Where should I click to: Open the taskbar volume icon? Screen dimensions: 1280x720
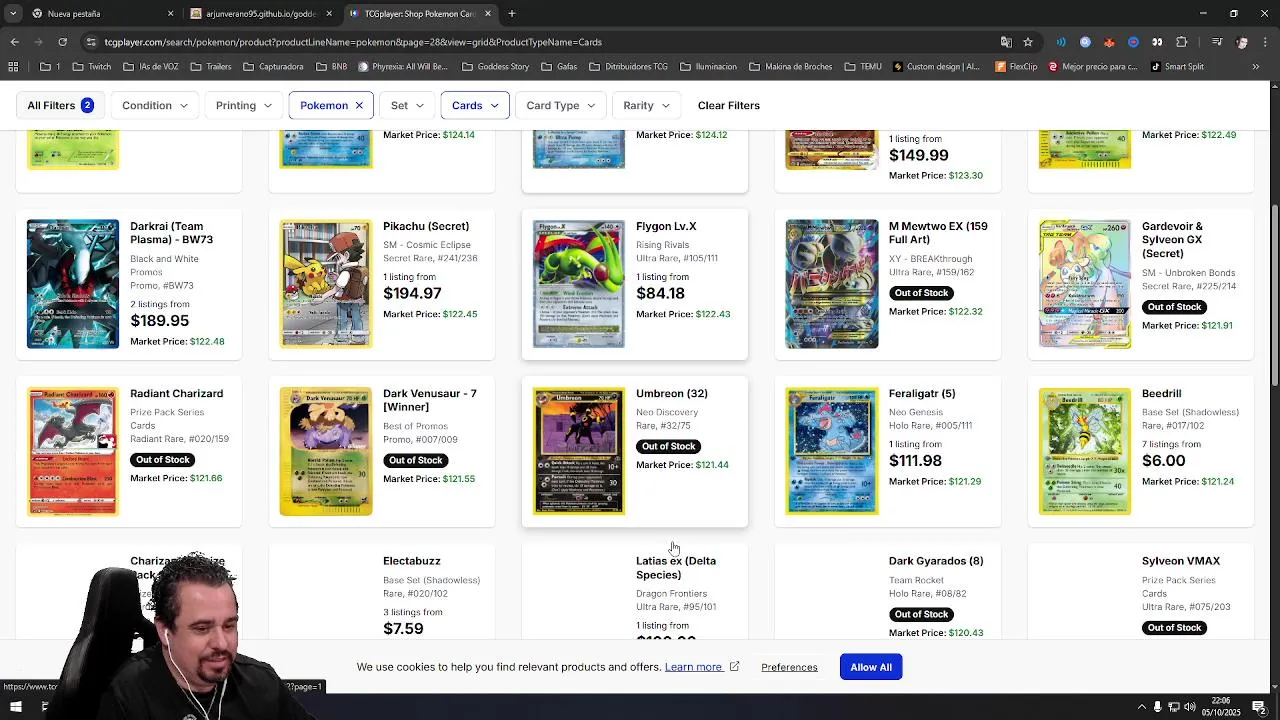coord(1190,707)
